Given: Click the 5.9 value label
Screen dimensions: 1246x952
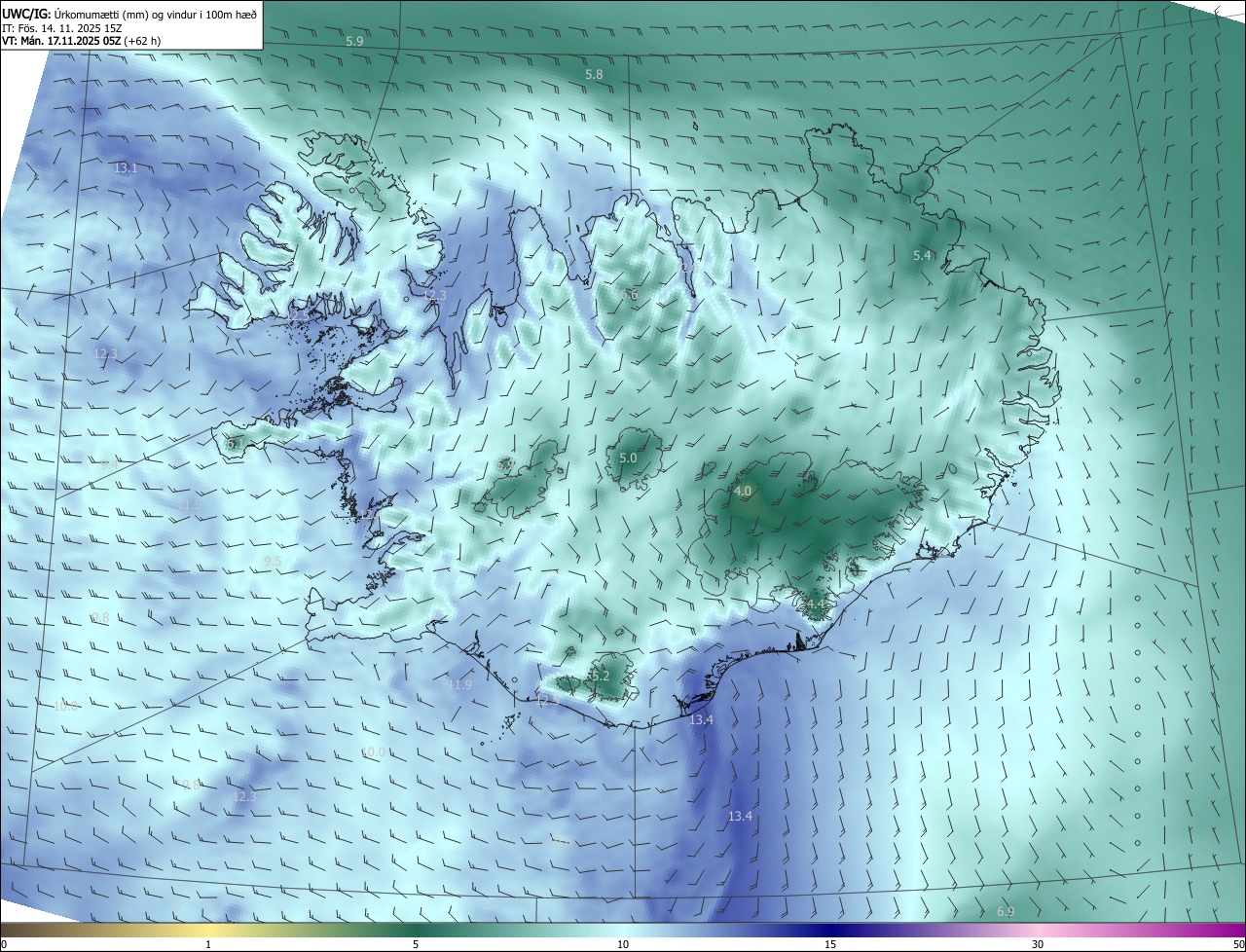Looking at the screenshot, I should pos(354,41).
